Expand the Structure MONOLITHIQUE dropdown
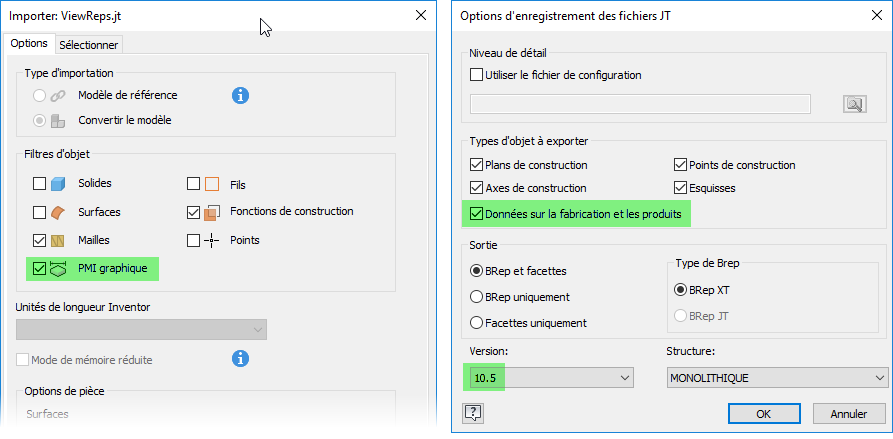 776,377
